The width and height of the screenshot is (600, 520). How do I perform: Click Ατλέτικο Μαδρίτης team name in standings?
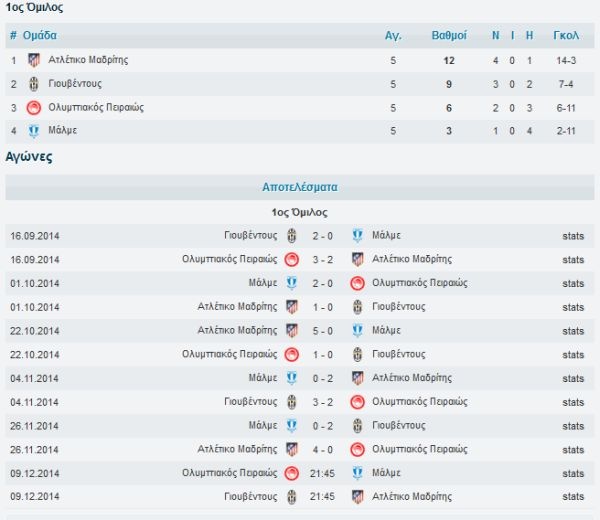coord(88,60)
